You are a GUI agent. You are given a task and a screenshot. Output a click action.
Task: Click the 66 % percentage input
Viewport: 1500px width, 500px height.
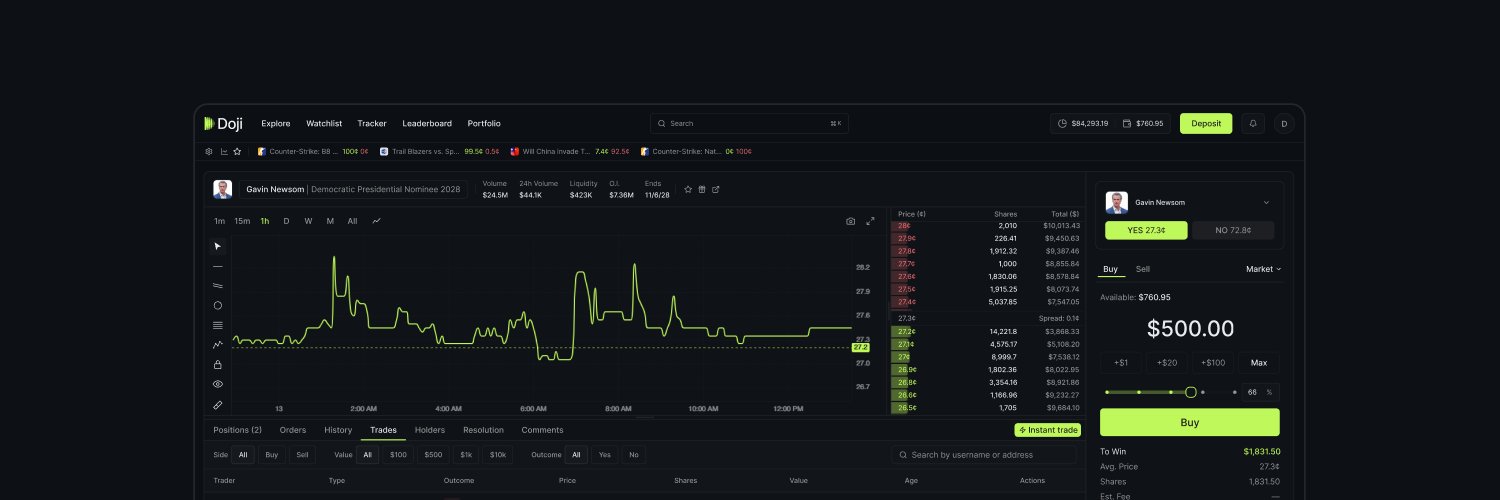pos(1261,392)
